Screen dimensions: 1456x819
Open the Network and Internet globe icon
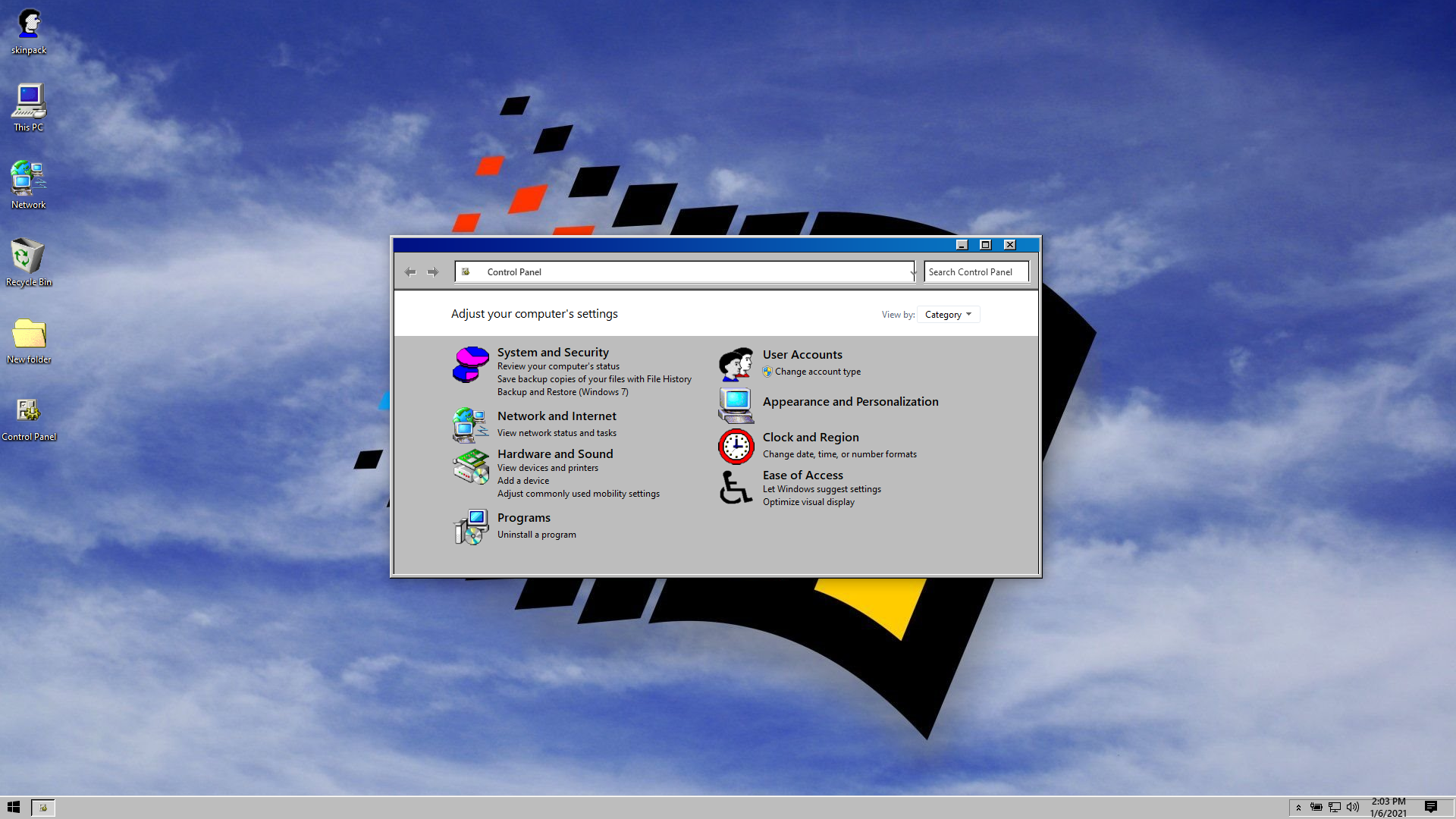click(x=470, y=425)
